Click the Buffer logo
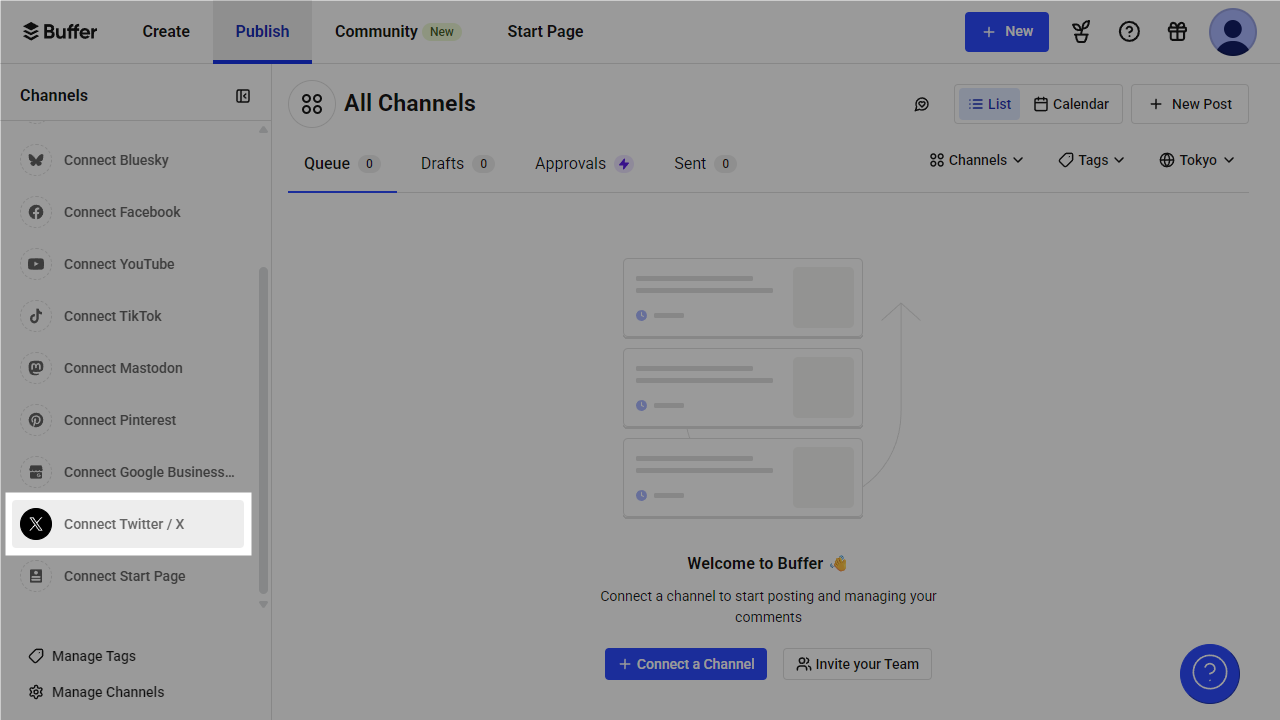The height and width of the screenshot is (720, 1280). (60, 32)
